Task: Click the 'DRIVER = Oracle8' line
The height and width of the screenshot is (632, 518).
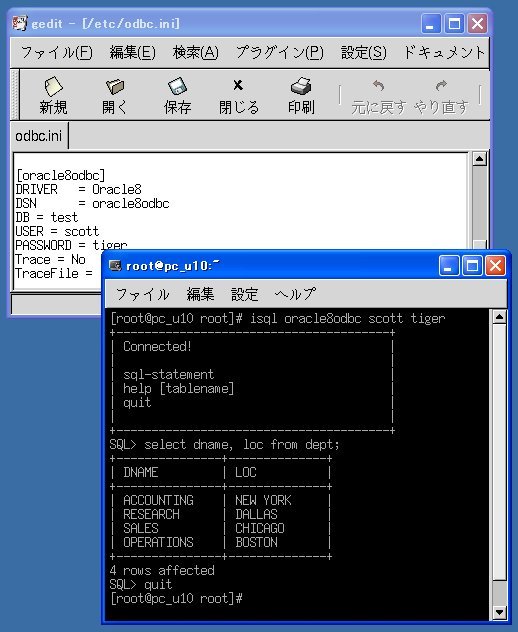Action: [x=78, y=189]
